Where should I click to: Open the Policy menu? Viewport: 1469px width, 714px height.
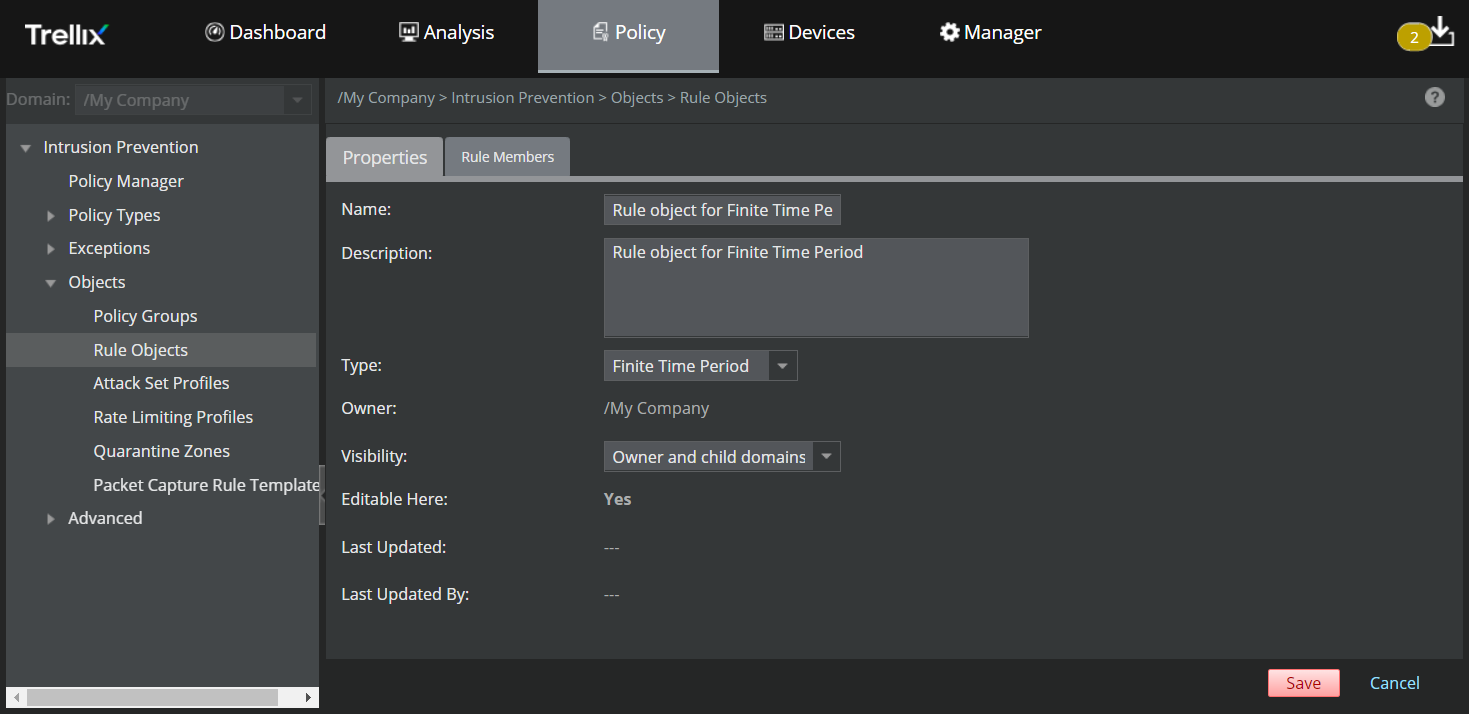628,36
